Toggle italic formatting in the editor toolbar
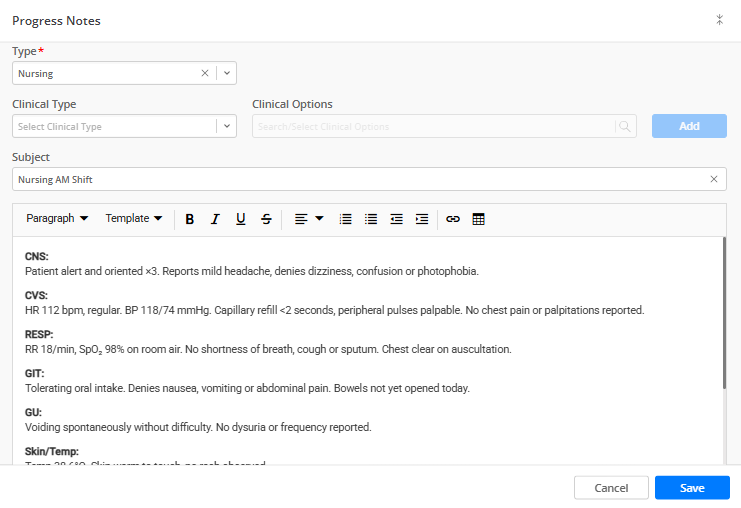 click(x=214, y=219)
